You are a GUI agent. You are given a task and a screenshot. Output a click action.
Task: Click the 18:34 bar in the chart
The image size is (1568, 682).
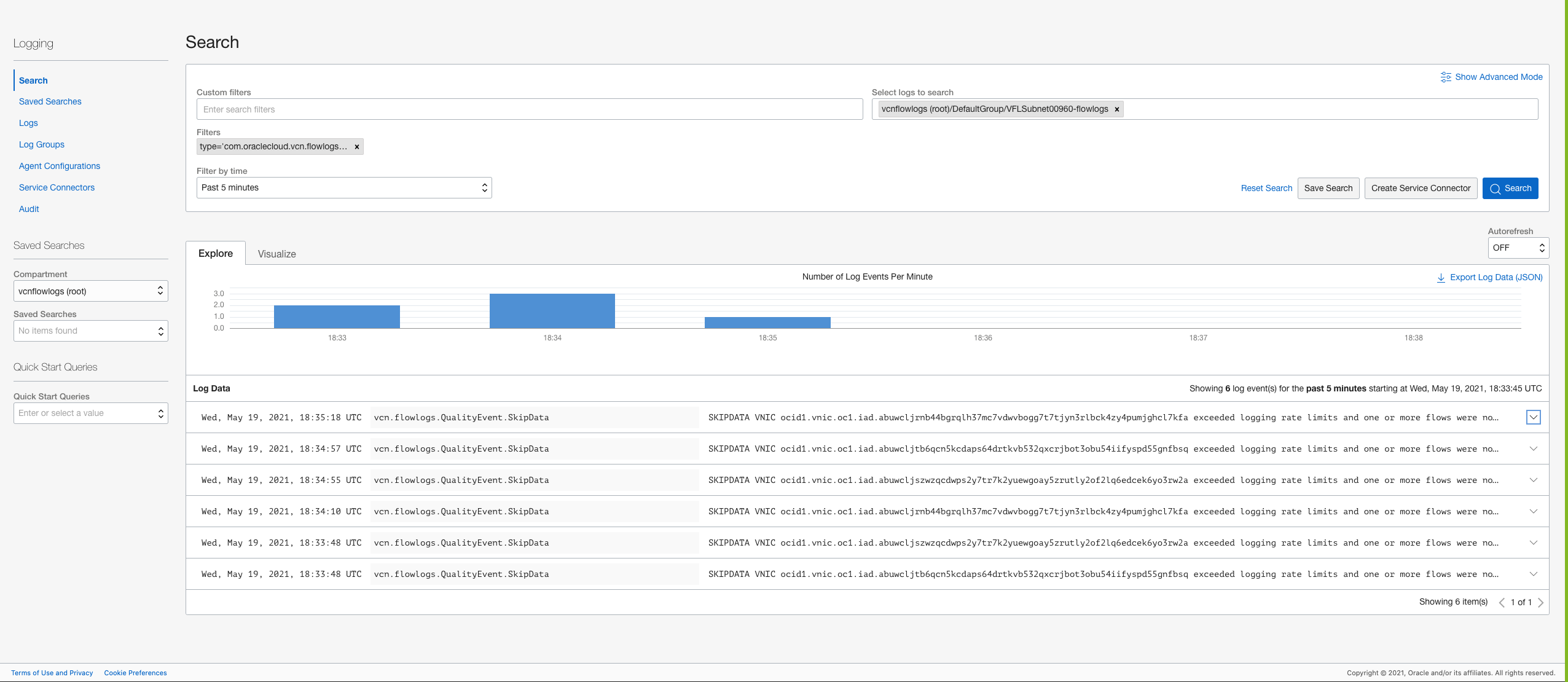click(552, 311)
